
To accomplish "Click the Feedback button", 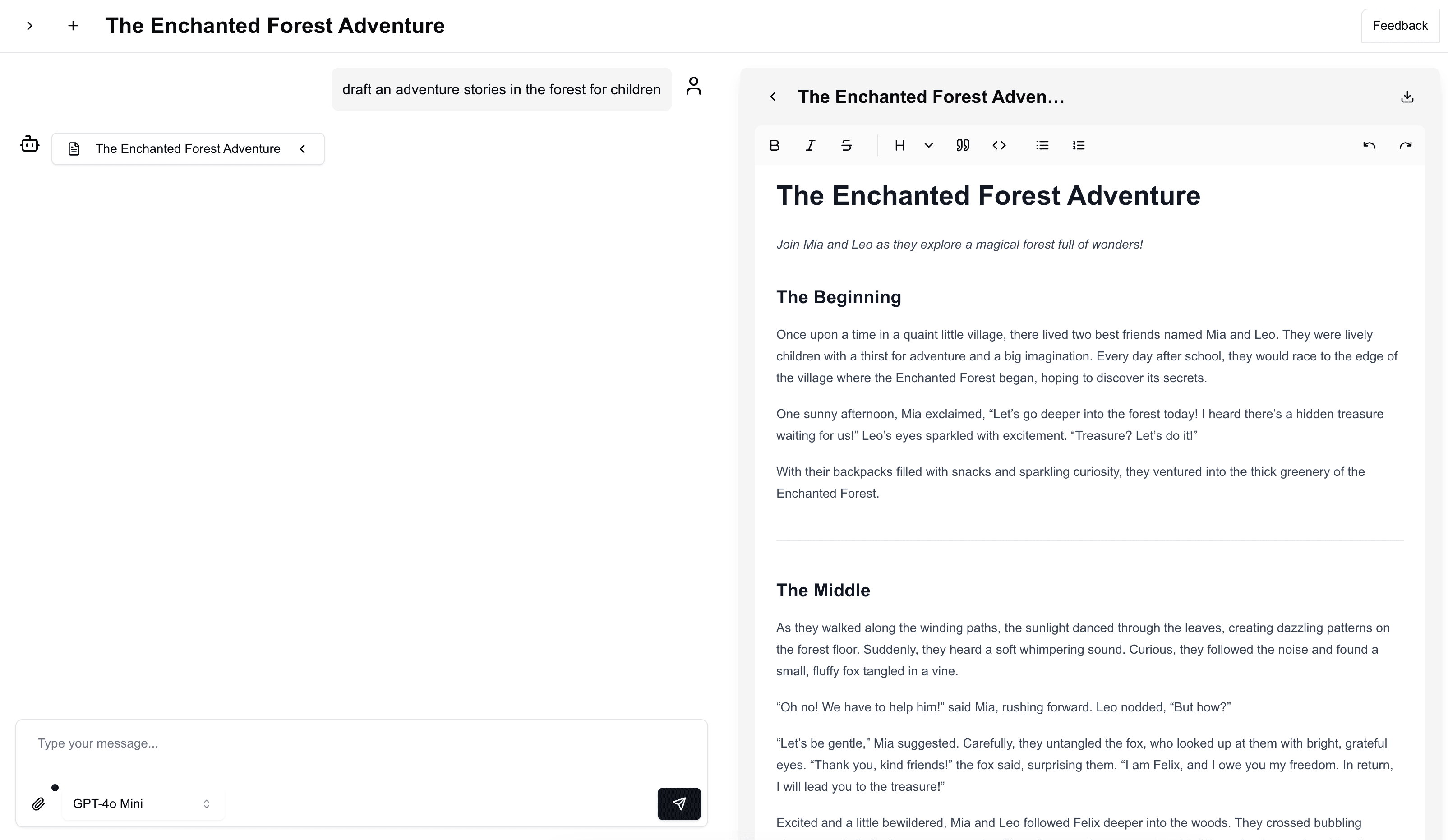I will (x=1400, y=26).
